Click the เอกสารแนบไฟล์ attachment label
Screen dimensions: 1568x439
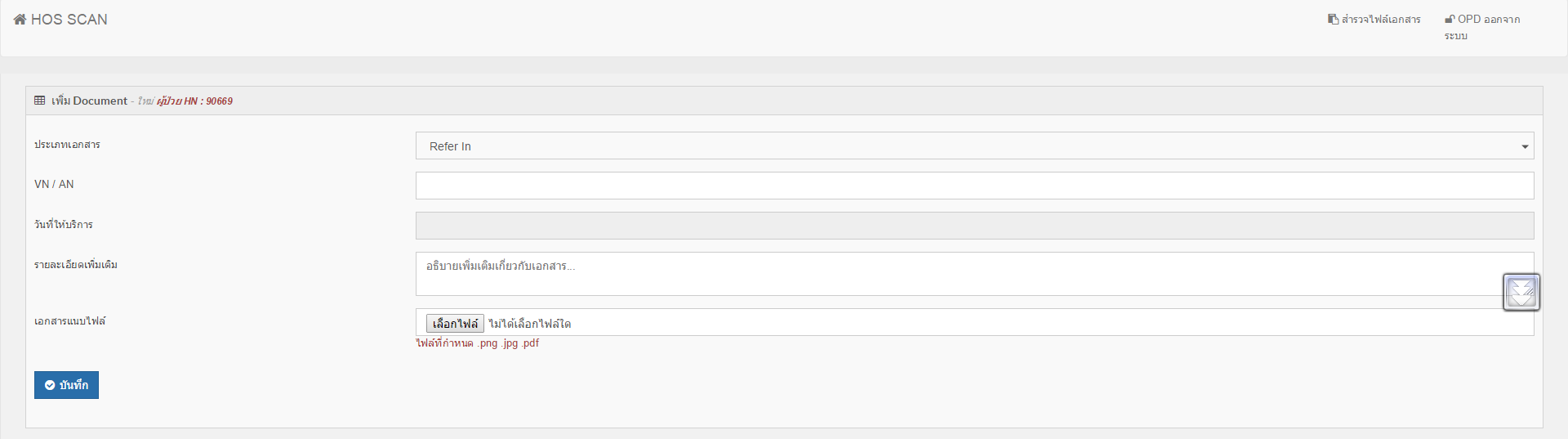point(69,321)
